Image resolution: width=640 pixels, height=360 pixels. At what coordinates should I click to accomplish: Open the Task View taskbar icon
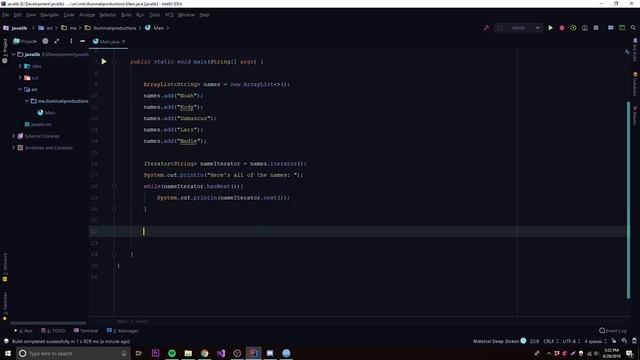[x=138, y=353]
